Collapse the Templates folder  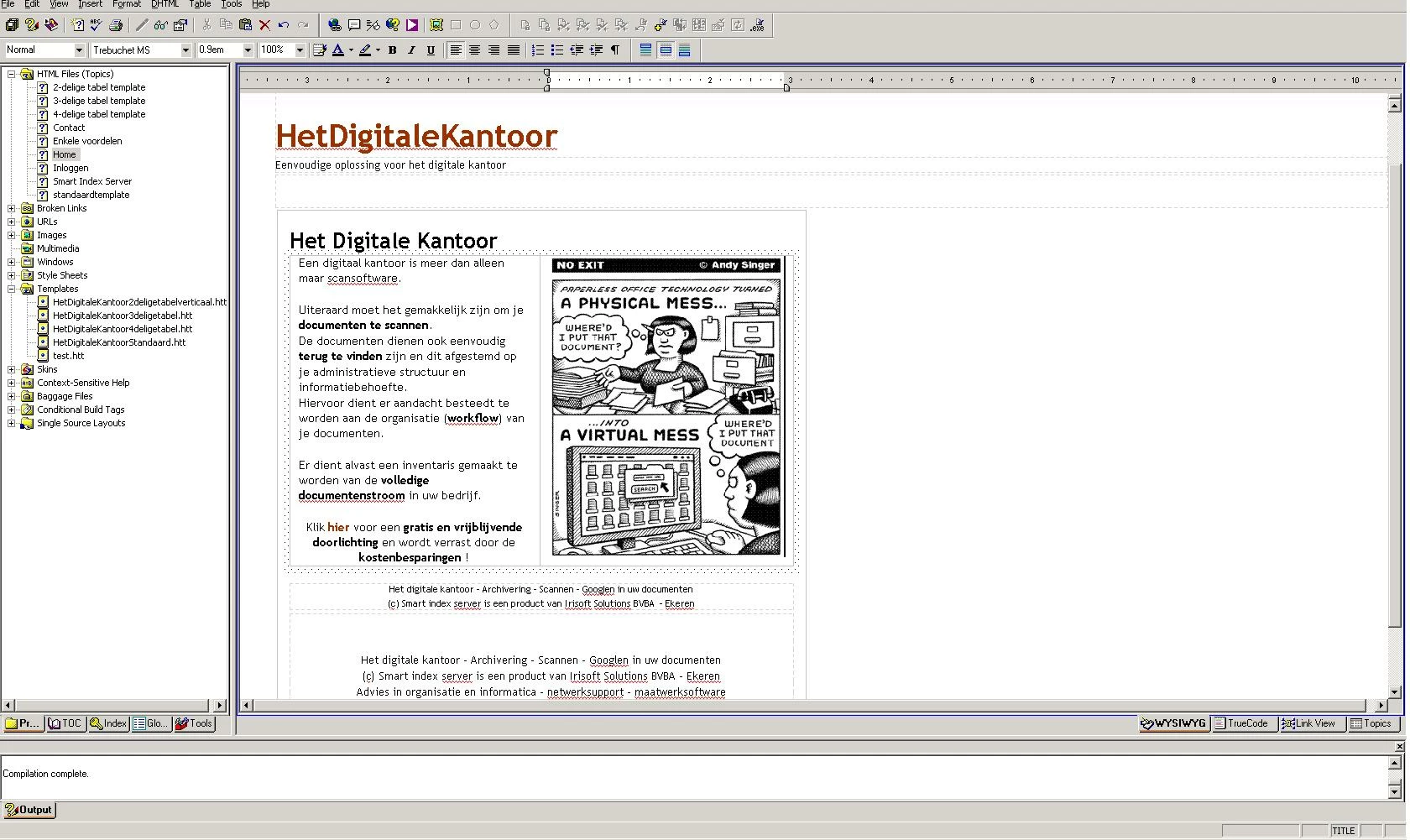[x=12, y=289]
